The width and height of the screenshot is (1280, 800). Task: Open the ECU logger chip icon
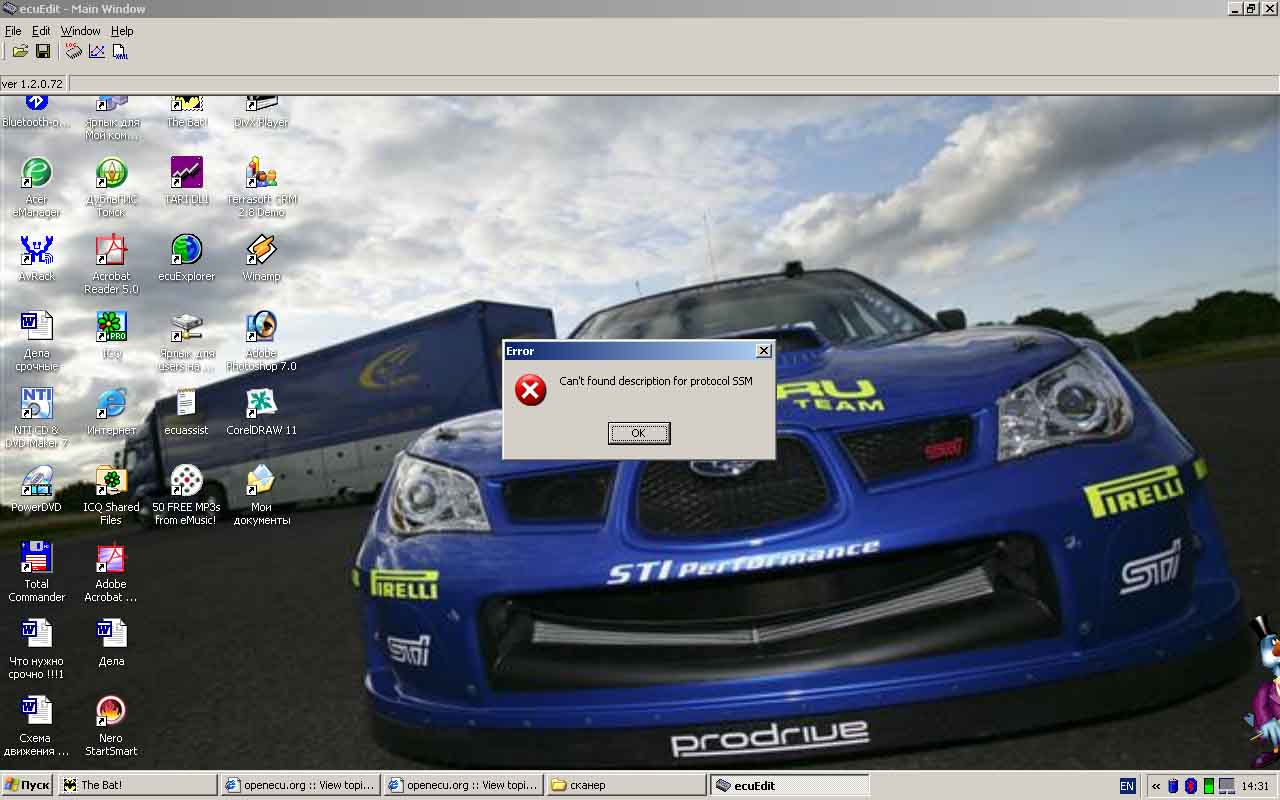(x=73, y=51)
